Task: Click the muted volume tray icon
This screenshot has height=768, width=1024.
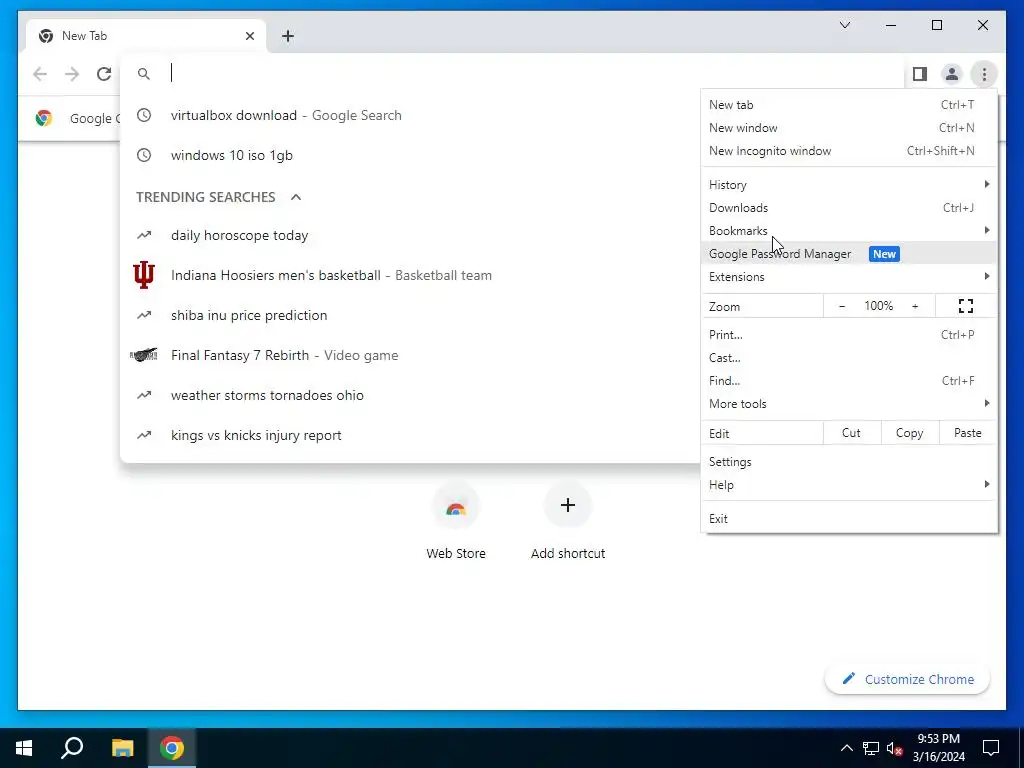Action: 894,748
